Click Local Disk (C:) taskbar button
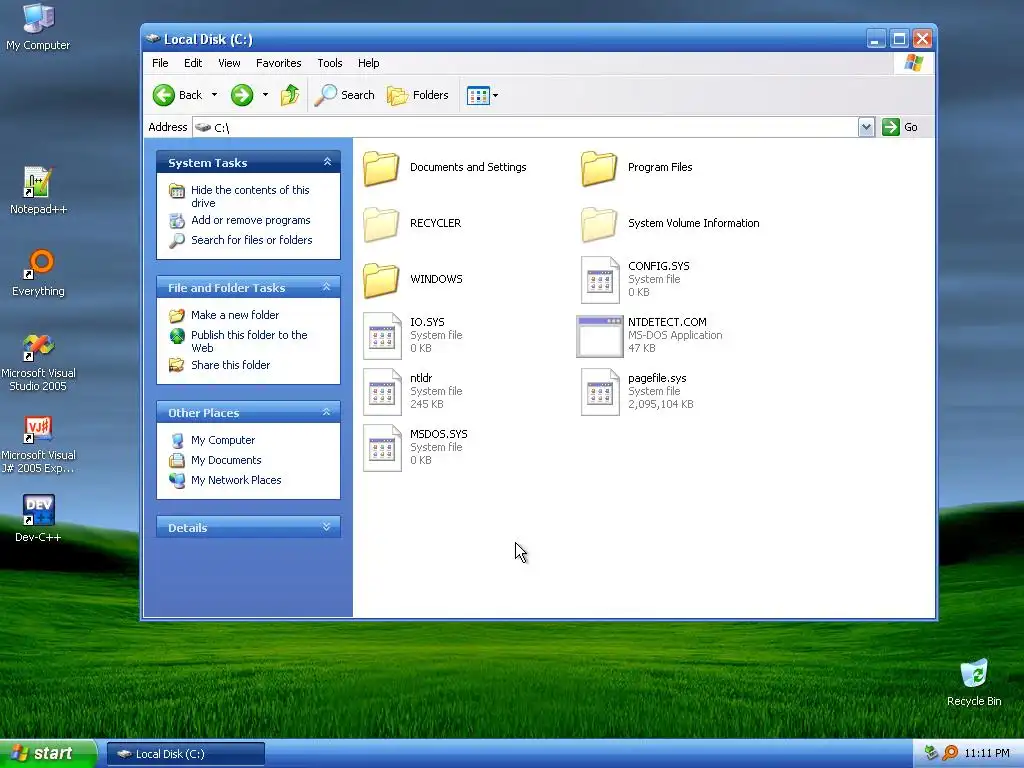 click(185, 754)
